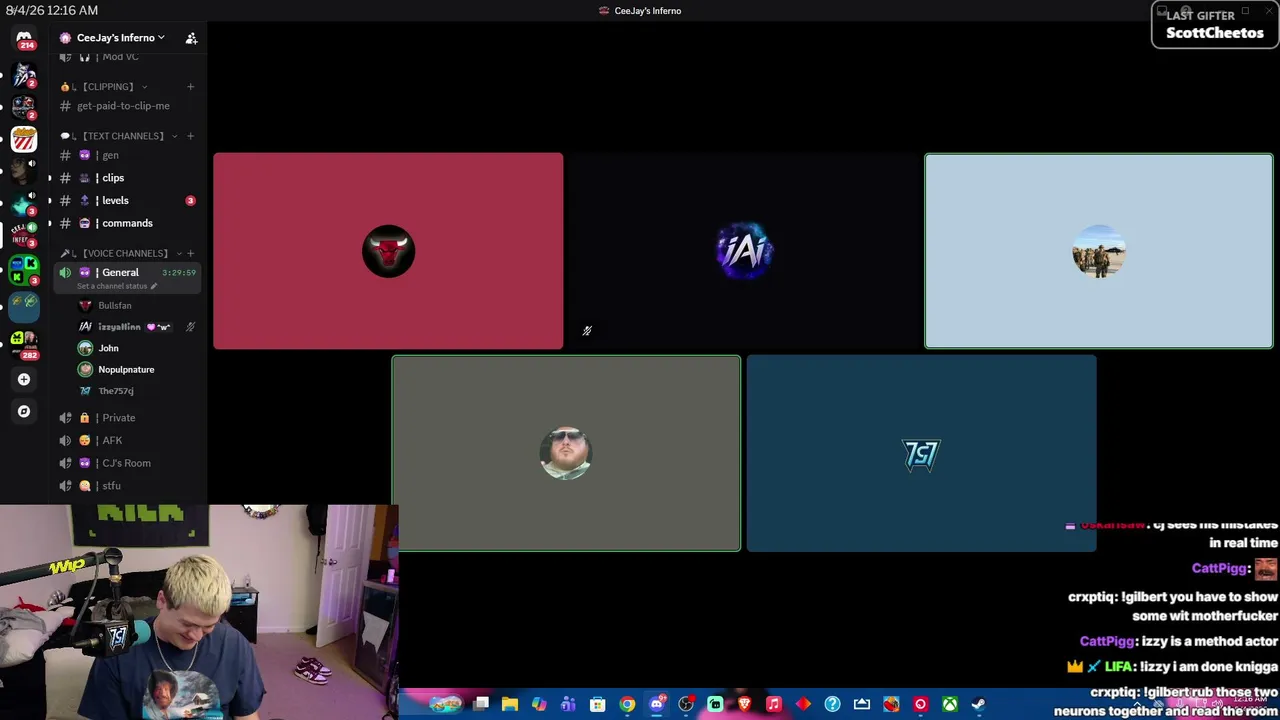Open Google Chrome from the taskbar
The width and height of the screenshot is (1280, 720).
[627, 705]
